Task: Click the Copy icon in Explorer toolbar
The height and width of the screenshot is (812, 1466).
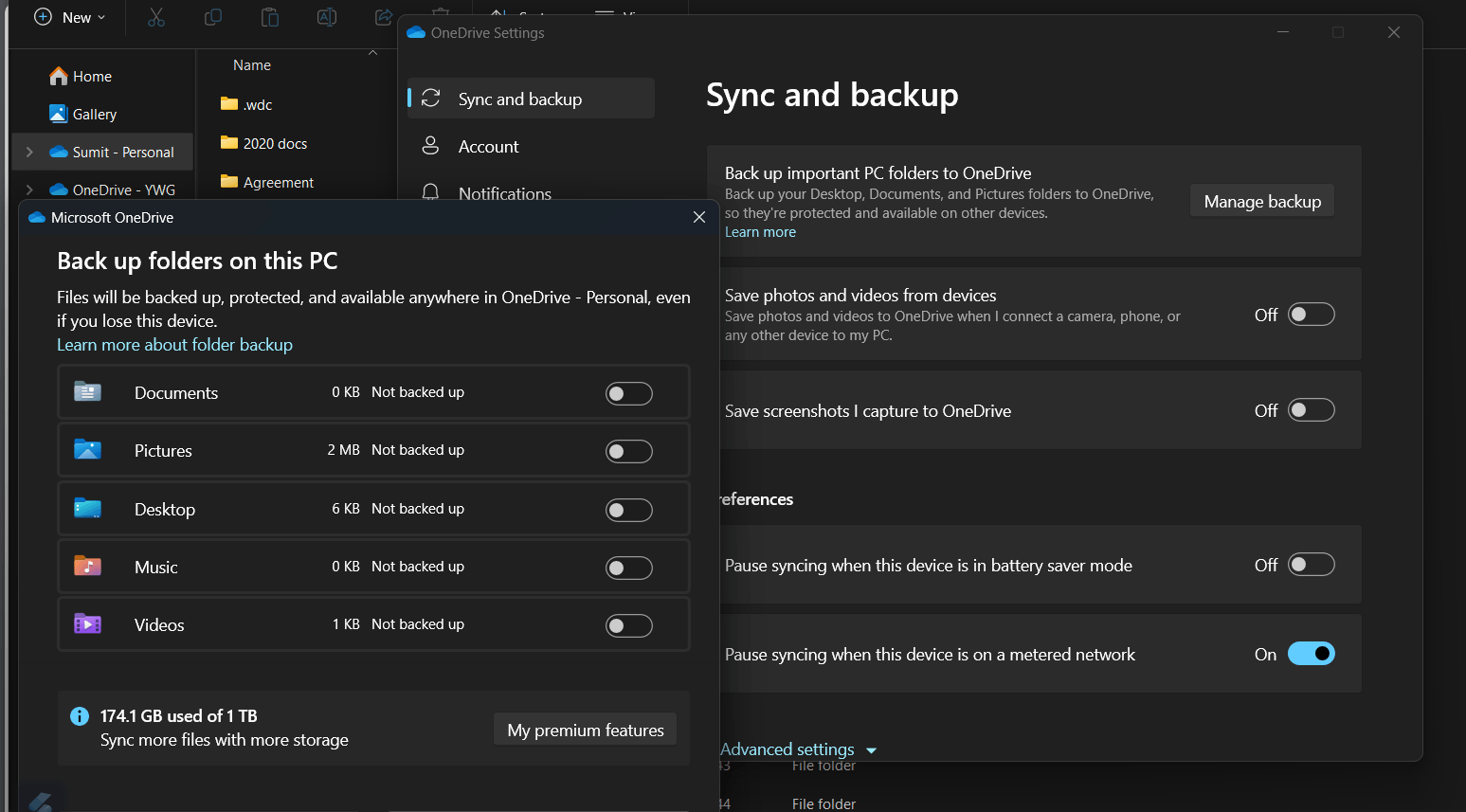Action: coord(213,17)
